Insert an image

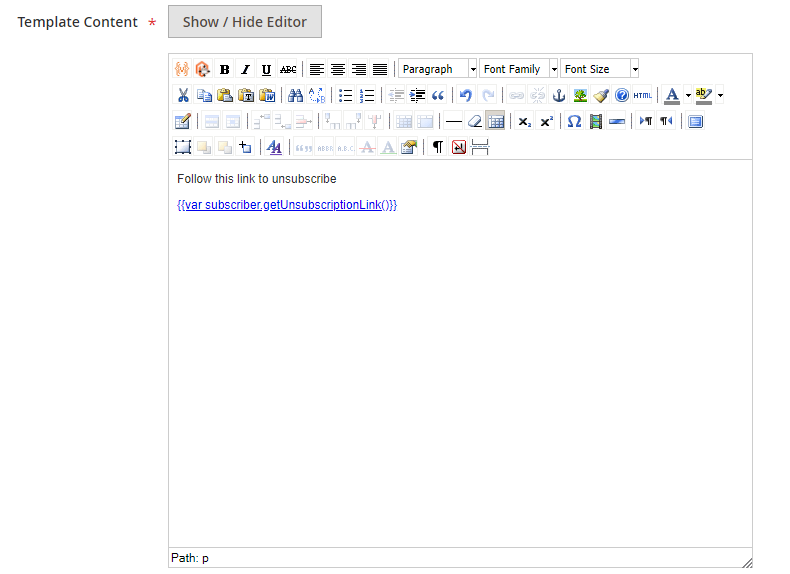pos(580,95)
